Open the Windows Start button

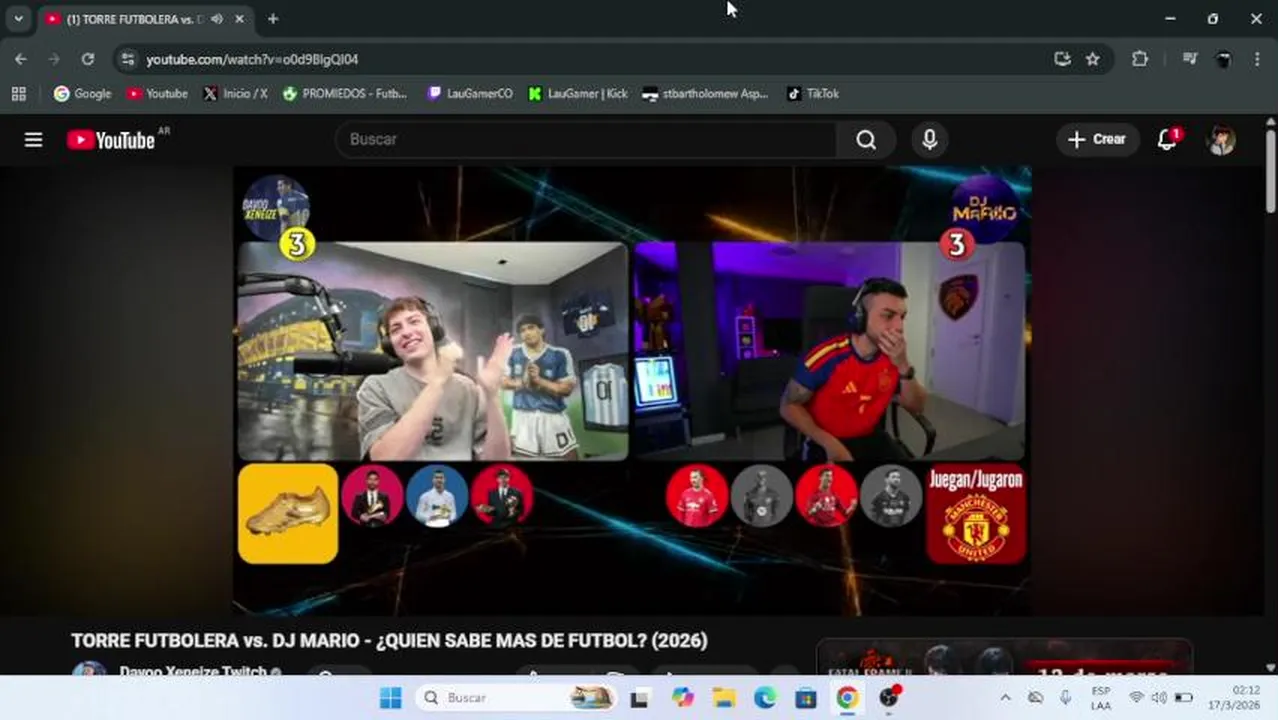coord(390,698)
